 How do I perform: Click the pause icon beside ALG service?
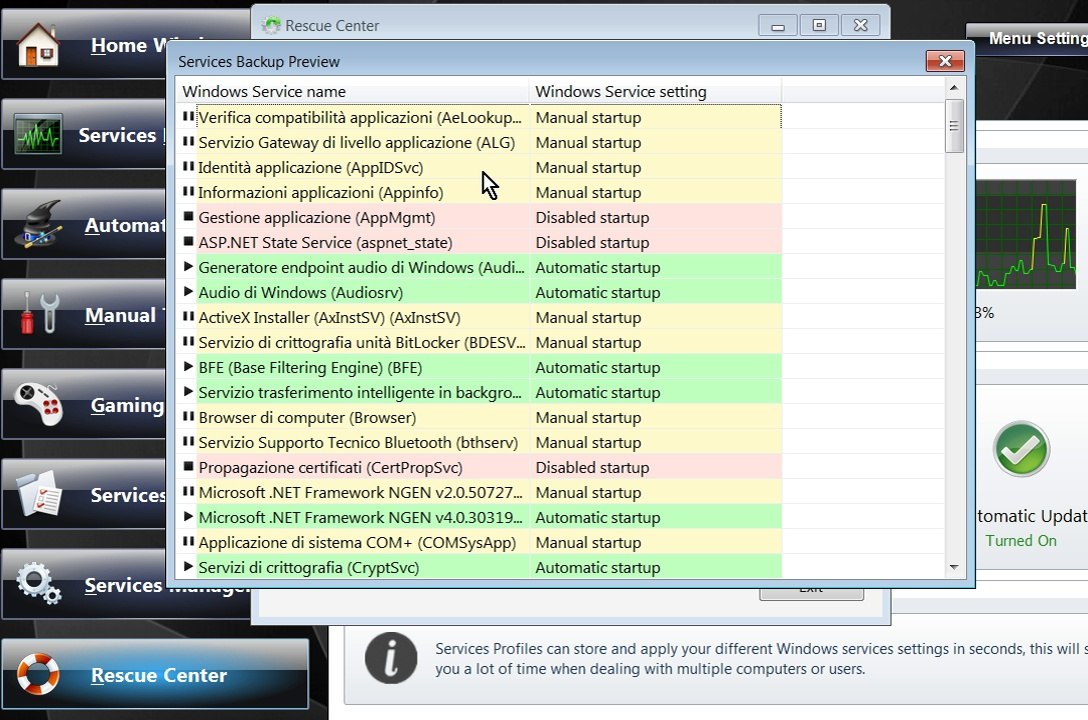pyautogui.click(x=188, y=142)
